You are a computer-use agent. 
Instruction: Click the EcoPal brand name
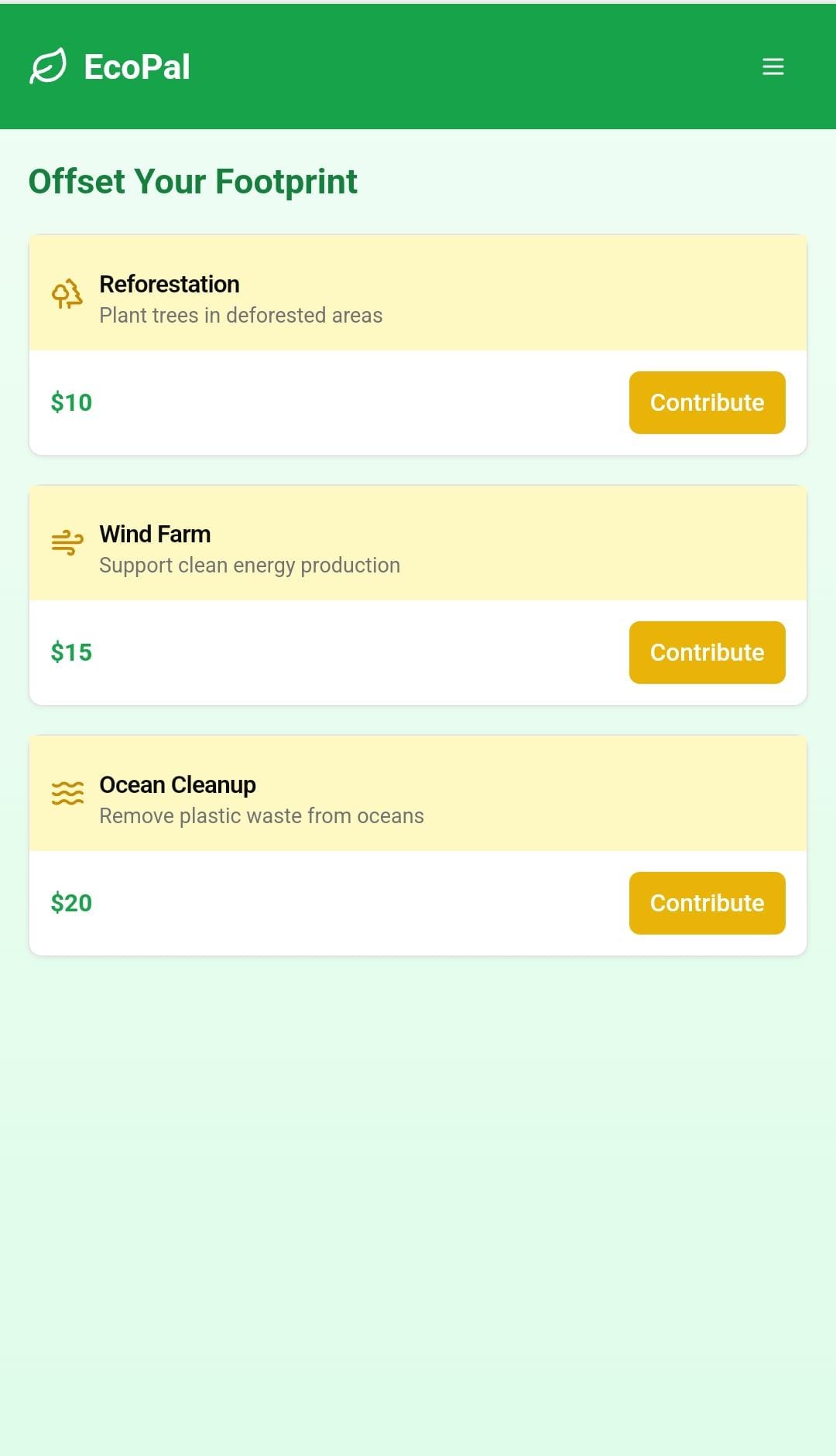(x=137, y=67)
